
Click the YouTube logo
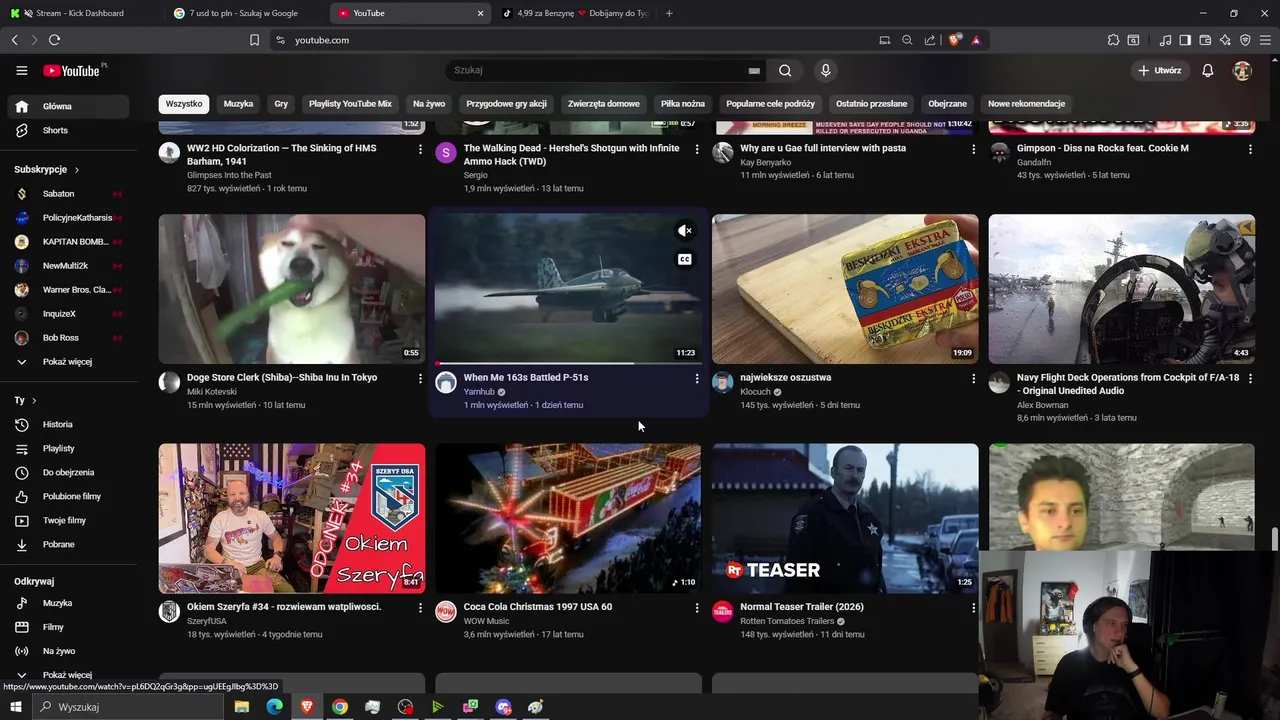pyautogui.click(x=72, y=71)
